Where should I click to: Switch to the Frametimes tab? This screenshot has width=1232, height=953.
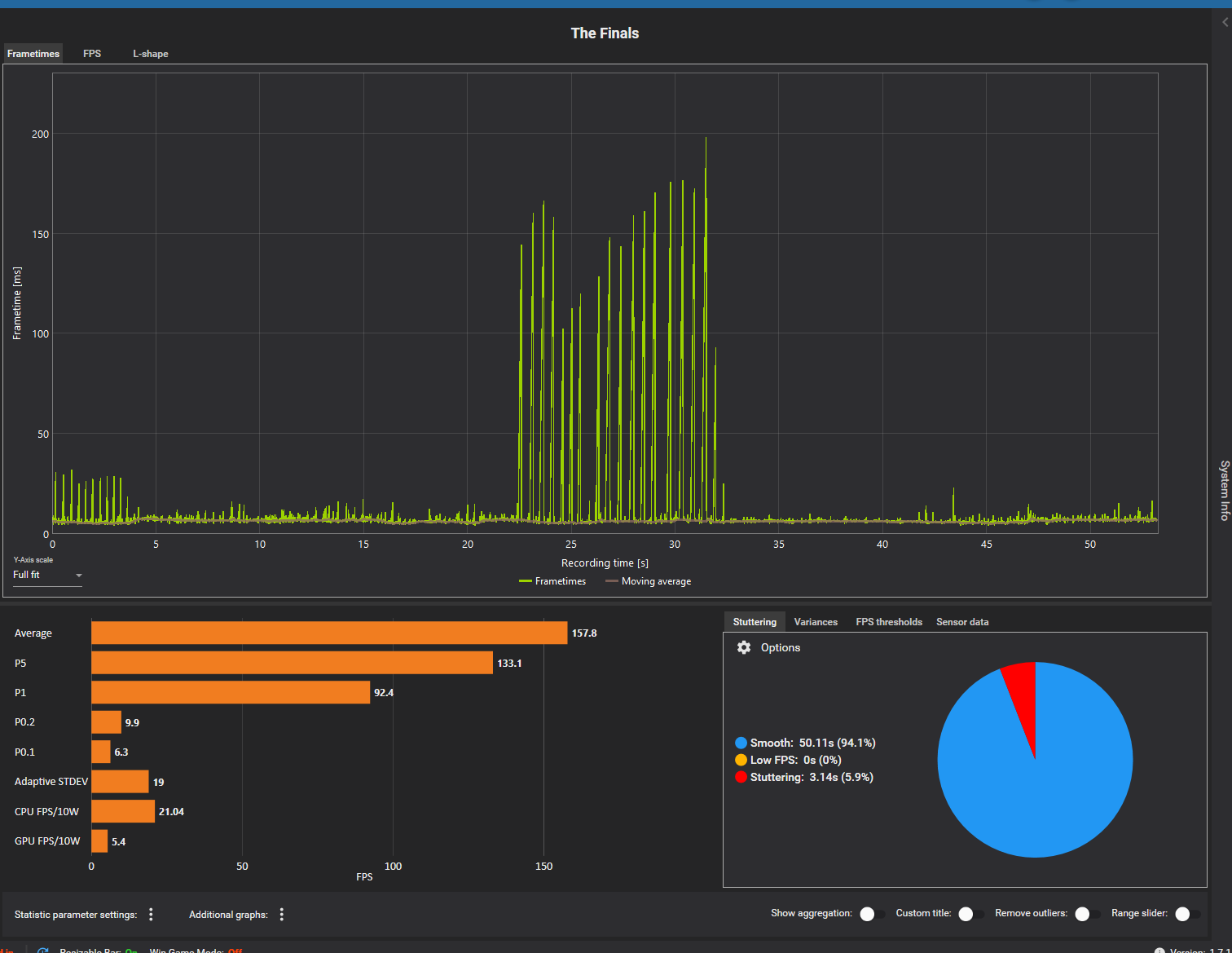(33, 54)
